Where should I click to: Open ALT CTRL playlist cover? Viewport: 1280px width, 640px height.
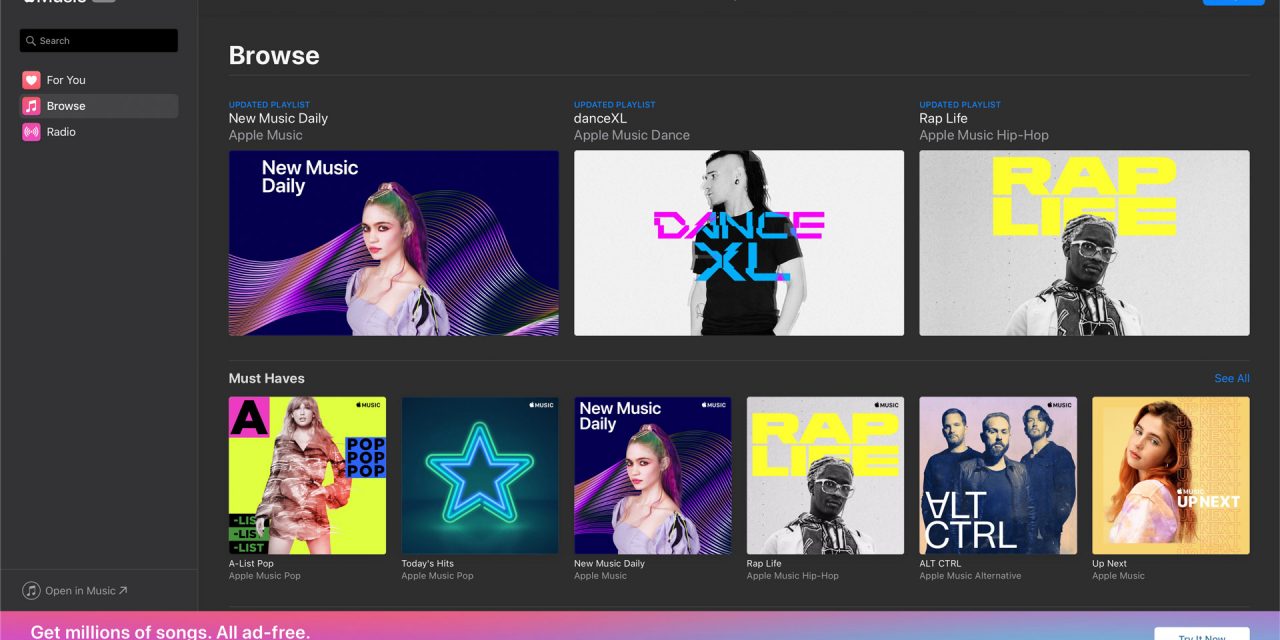pos(998,476)
